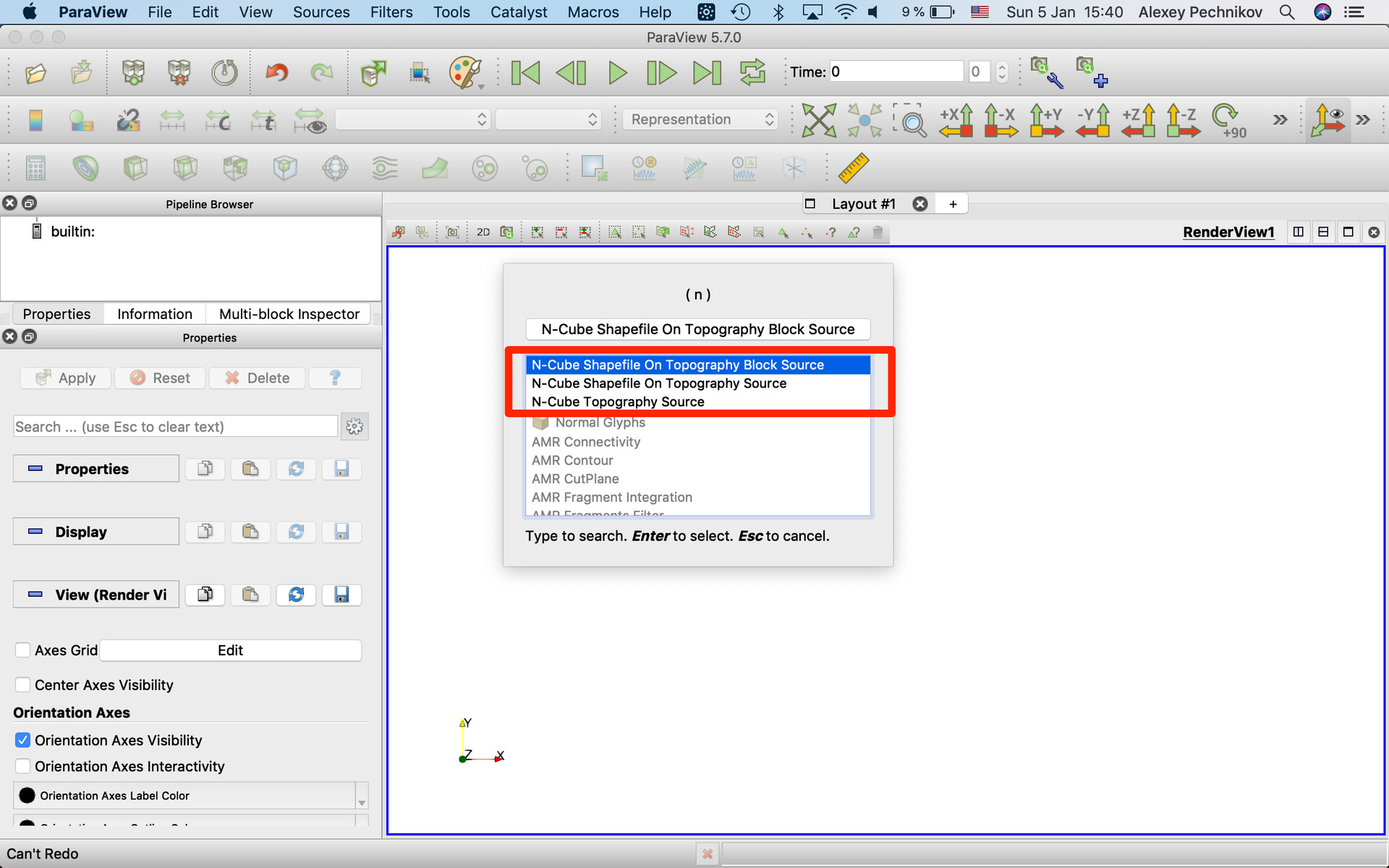Toggle orientation axes toolbar icon
This screenshot has width=1389, height=868.
tap(1328, 120)
